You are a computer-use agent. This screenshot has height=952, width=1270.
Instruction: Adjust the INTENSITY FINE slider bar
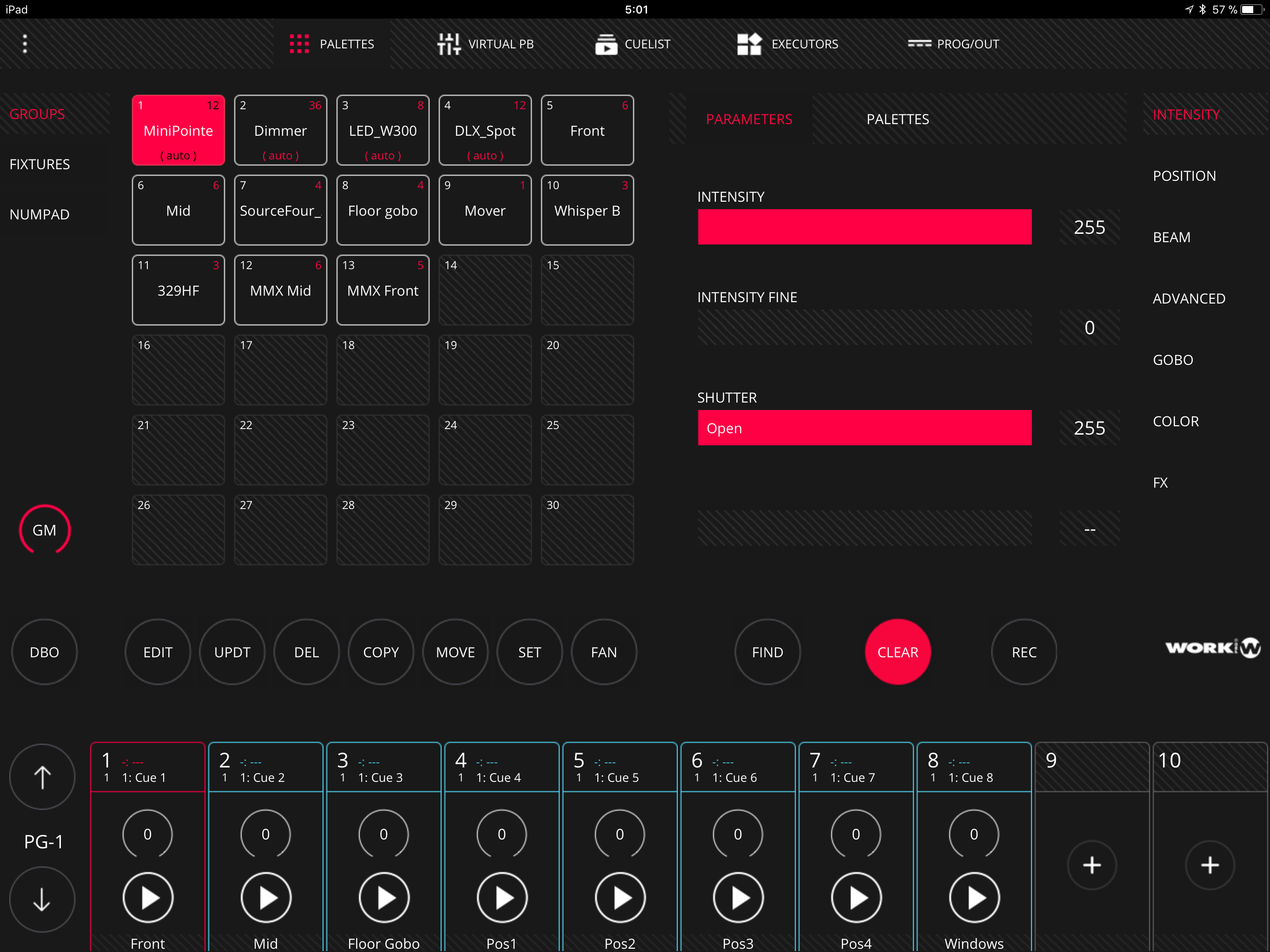pos(864,327)
